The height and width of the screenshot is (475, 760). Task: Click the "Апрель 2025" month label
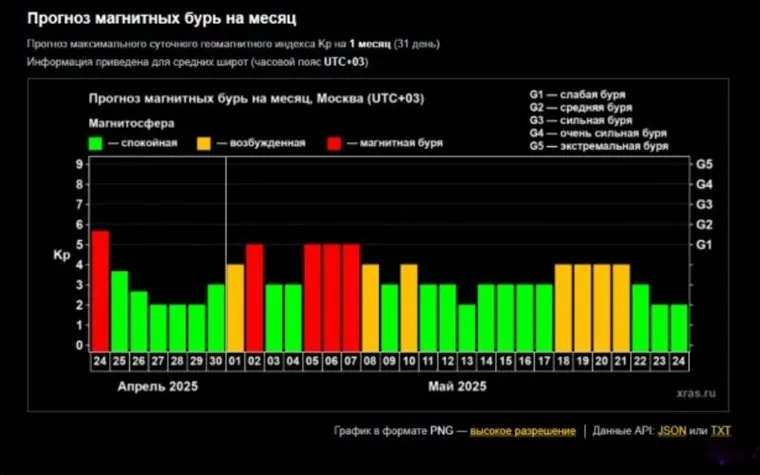158,386
